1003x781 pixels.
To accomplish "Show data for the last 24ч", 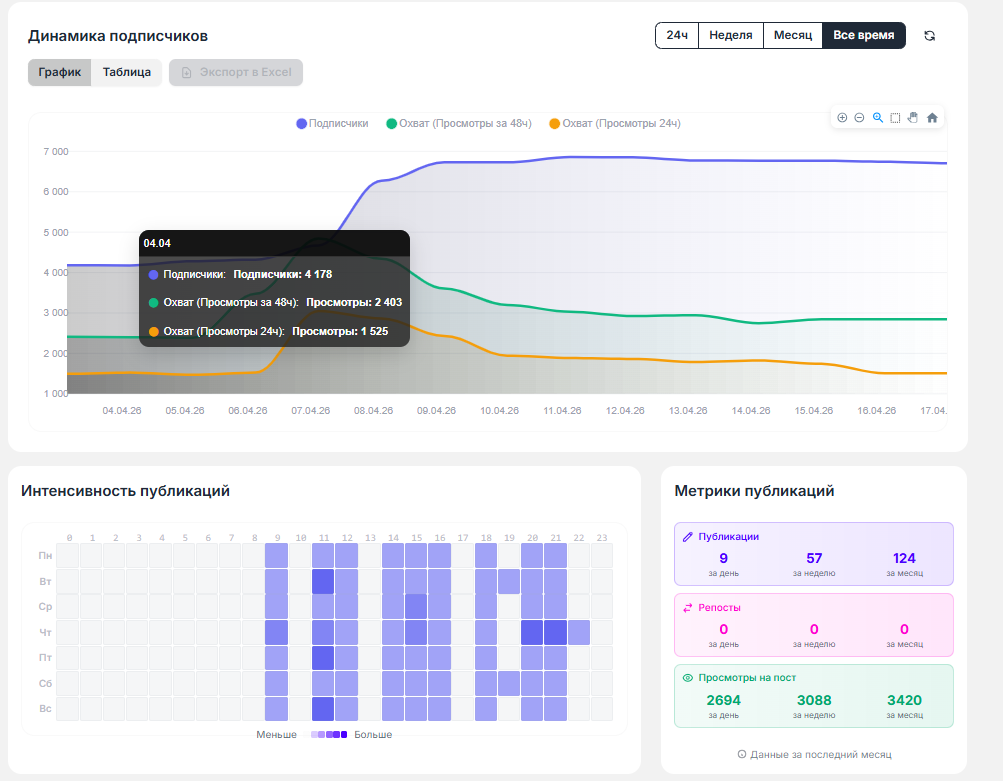I will click(x=677, y=36).
